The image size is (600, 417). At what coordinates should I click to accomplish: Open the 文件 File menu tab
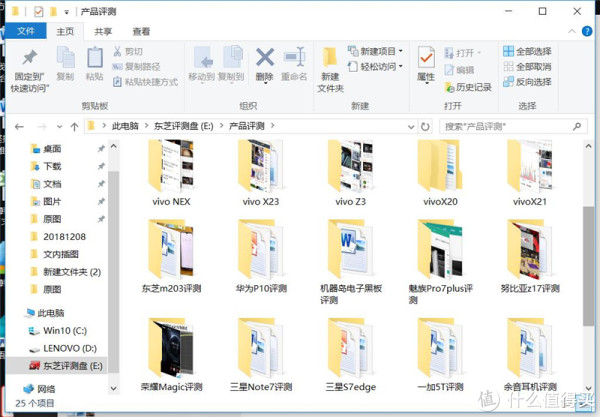(x=26, y=31)
